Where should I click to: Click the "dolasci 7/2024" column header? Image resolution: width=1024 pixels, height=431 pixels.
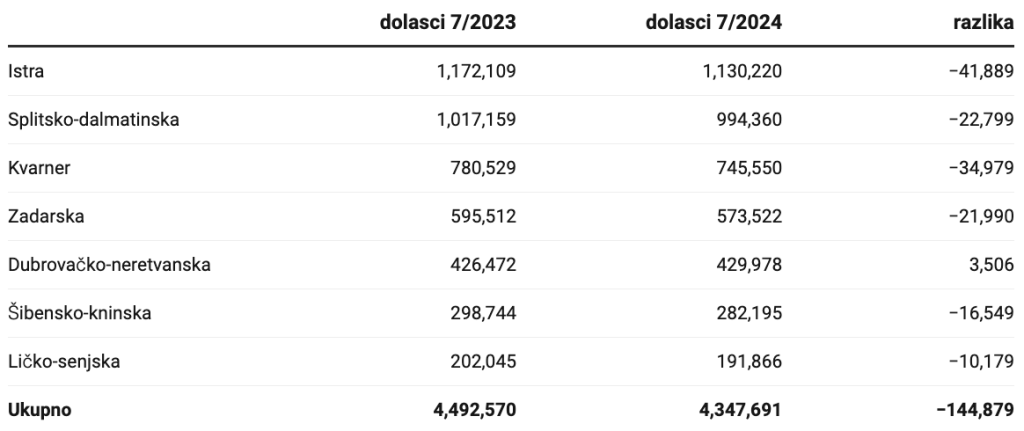tap(713, 23)
